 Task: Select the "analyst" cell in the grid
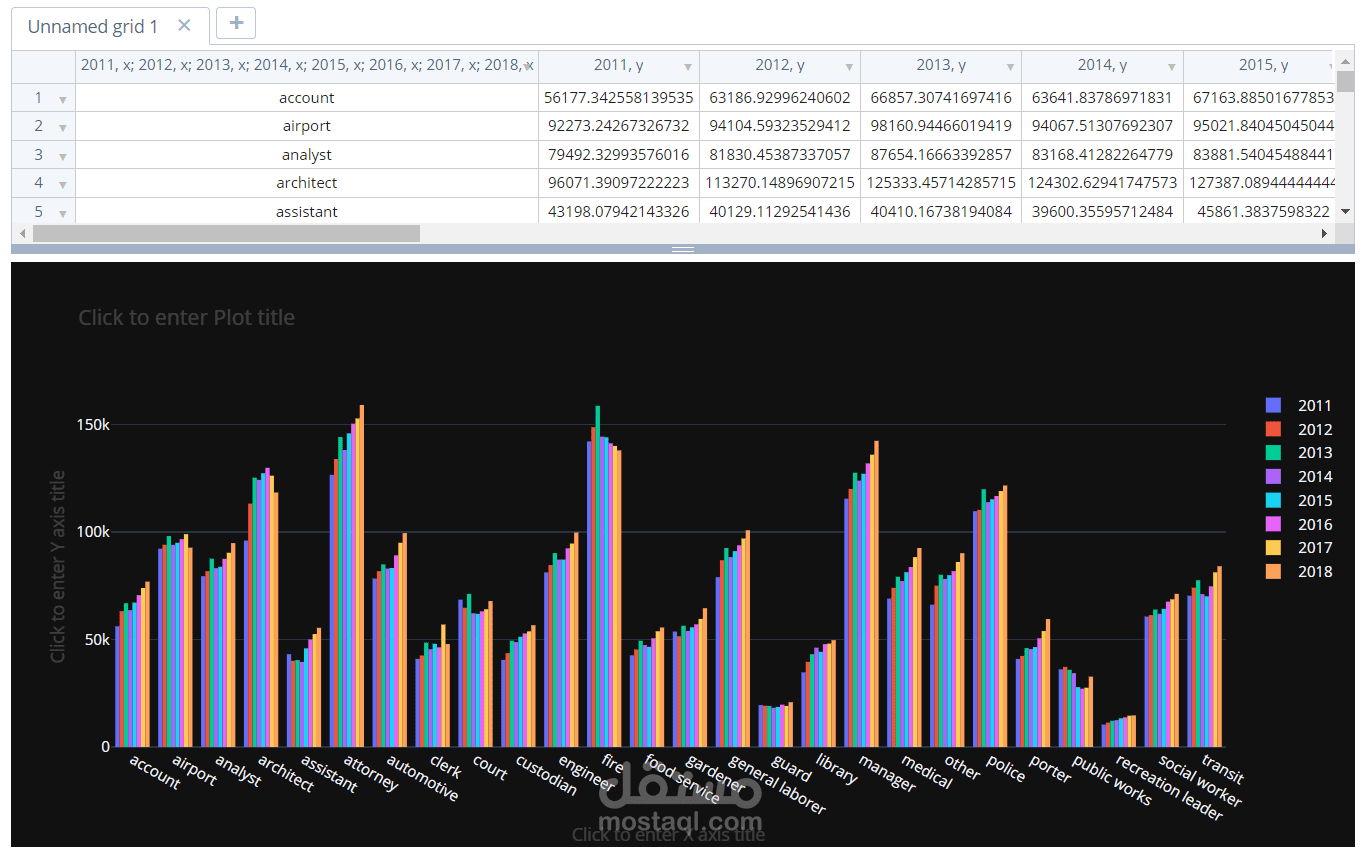pyautogui.click(x=307, y=155)
